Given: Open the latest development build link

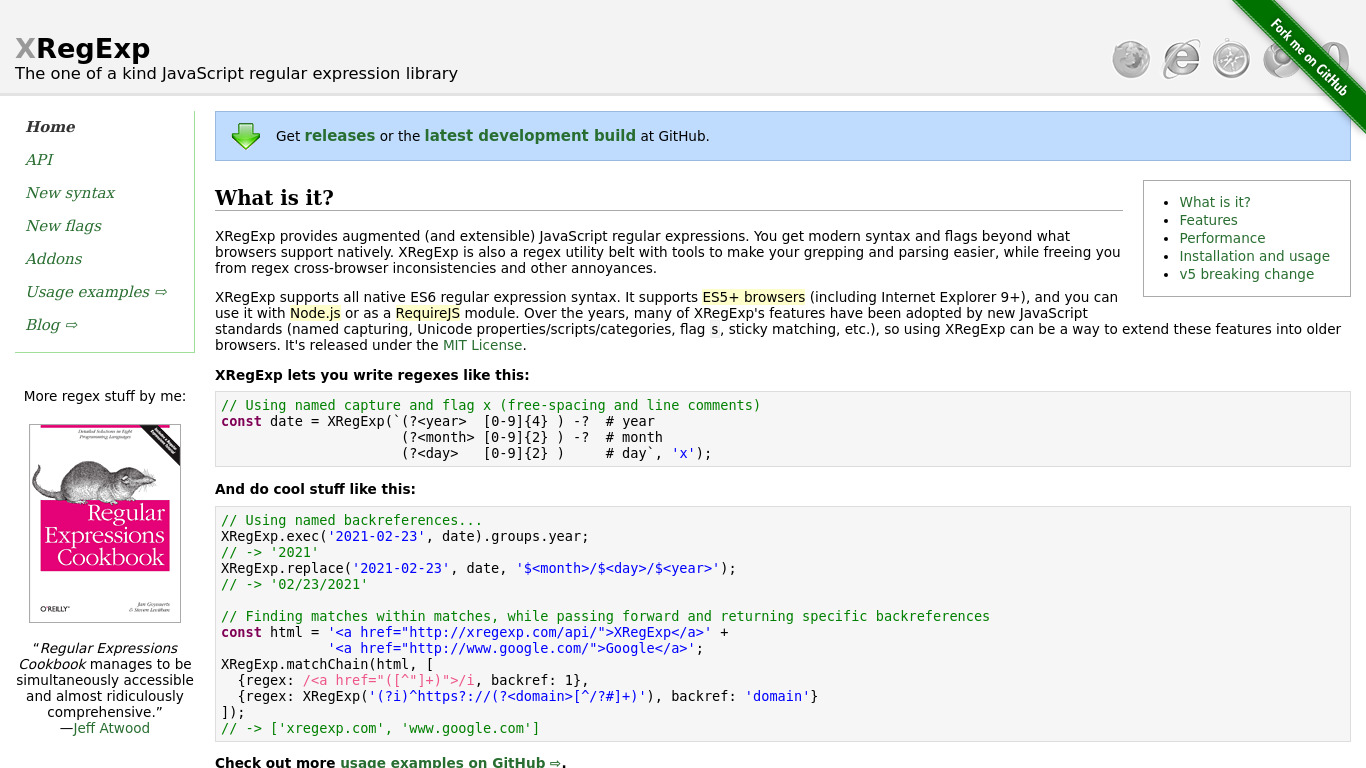Looking at the screenshot, I should click(x=530, y=136).
